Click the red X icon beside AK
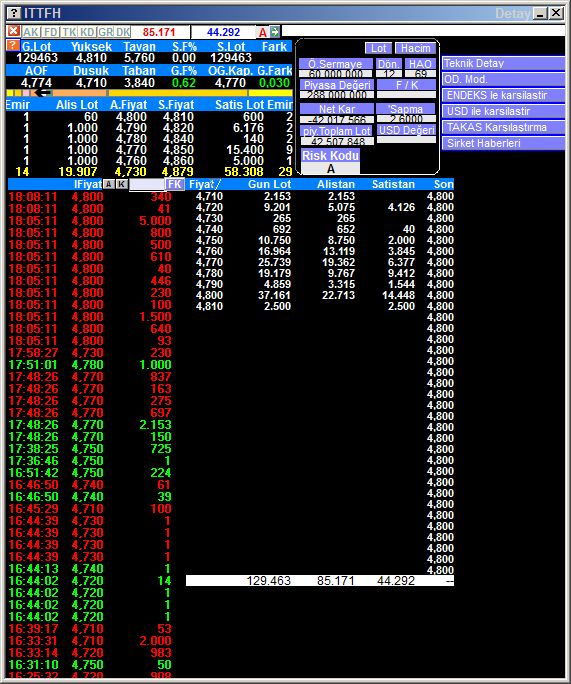The width and height of the screenshot is (571, 684). (14, 31)
